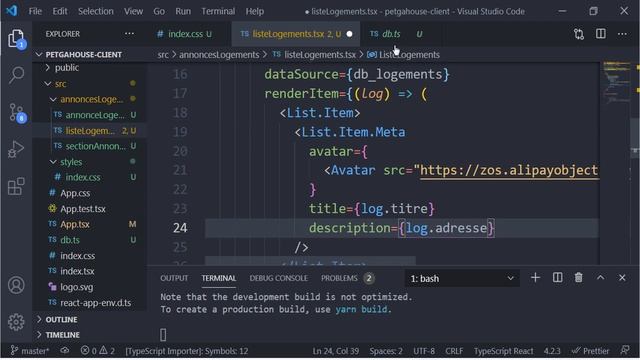Screen dimensions: 640x360
Task: Open sectionAnnon... file in explorer
Action: coord(95,146)
